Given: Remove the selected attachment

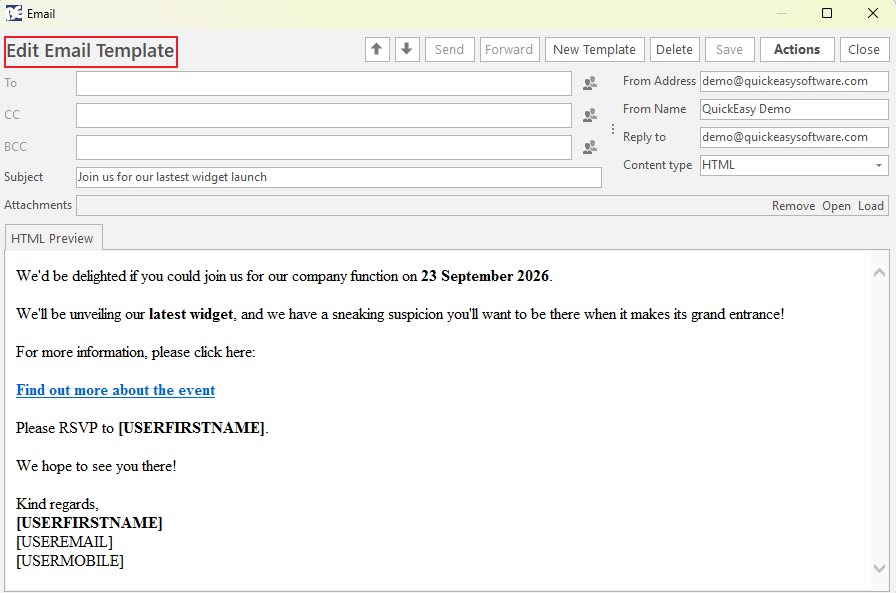Looking at the screenshot, I should coord(793,206).
